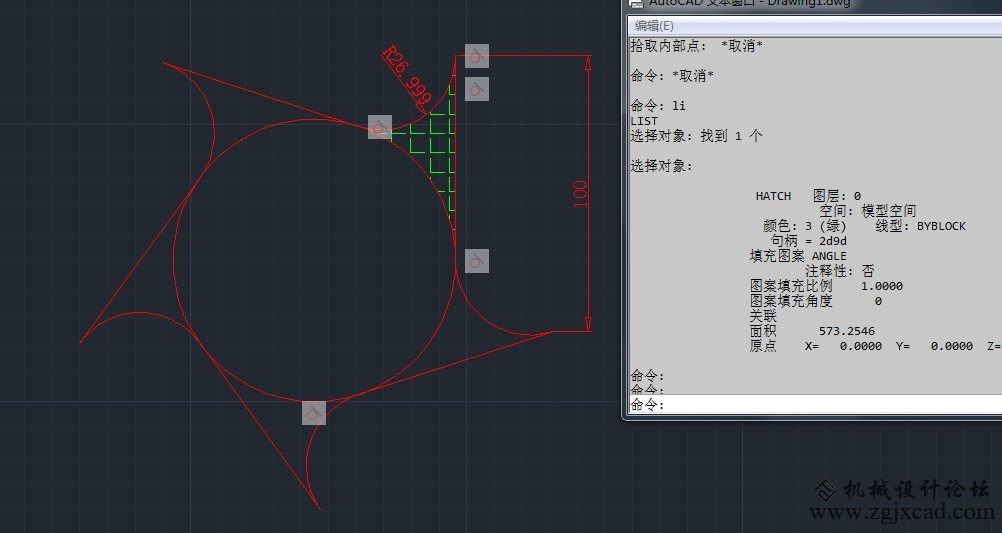Click the '线型: BYBLOCK' value
This screenshot has height=533, width=1002.
click(x=921, y=226)
